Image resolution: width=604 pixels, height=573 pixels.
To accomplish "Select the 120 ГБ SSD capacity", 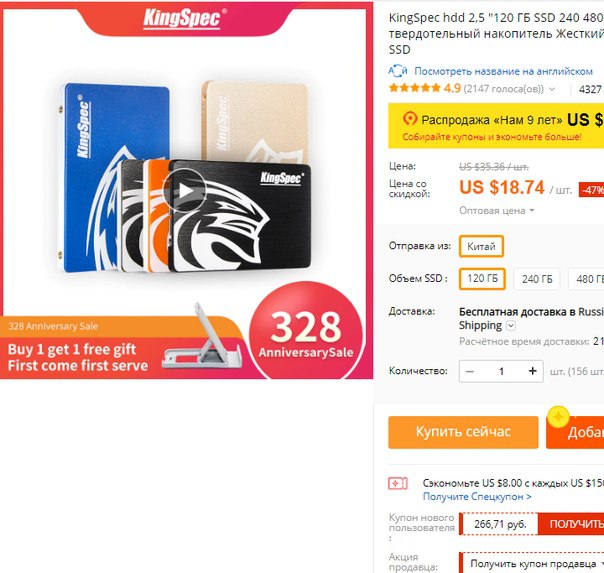I will [x=482, y=278].
